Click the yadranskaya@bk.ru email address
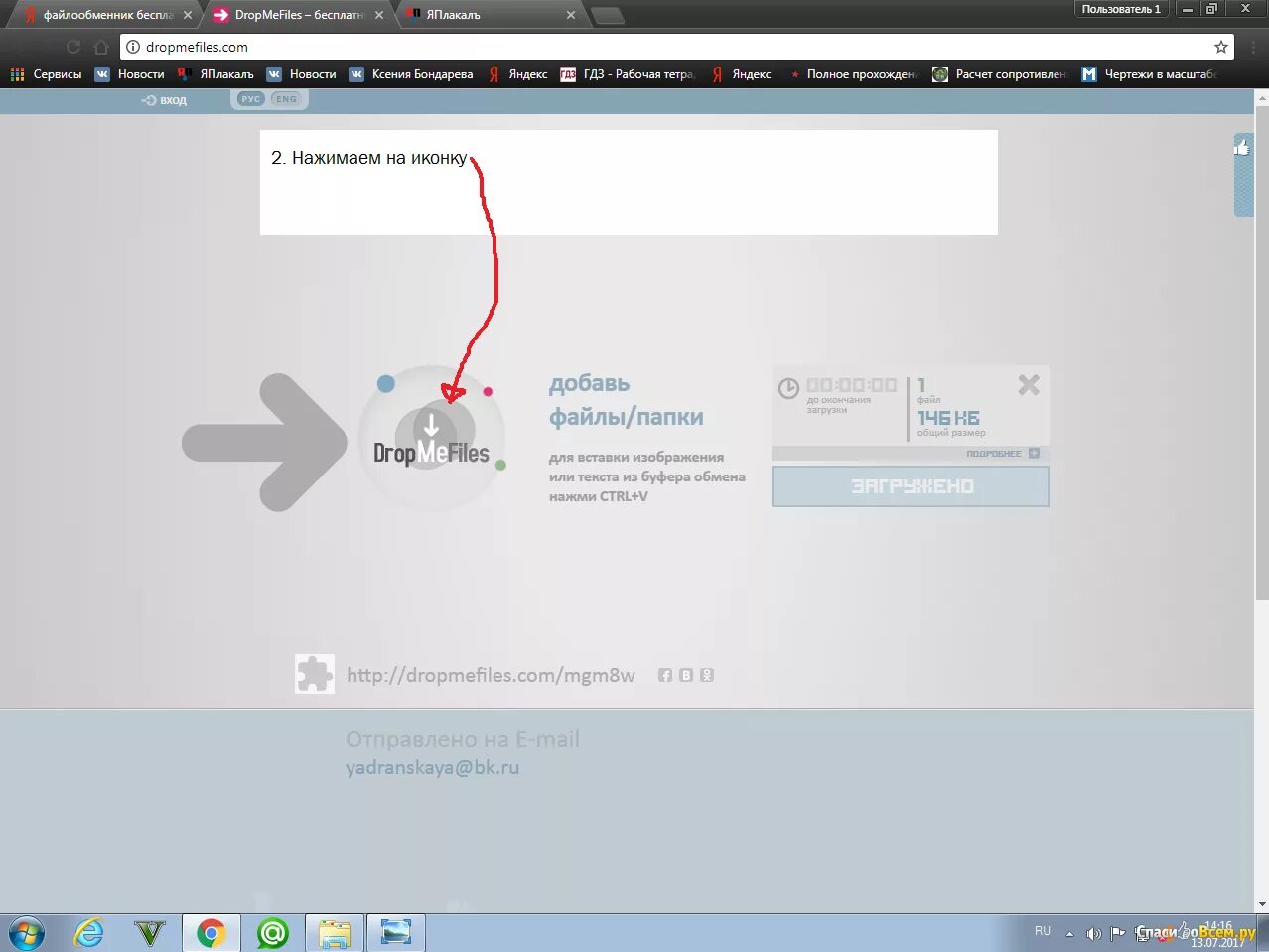 (432, 767)
